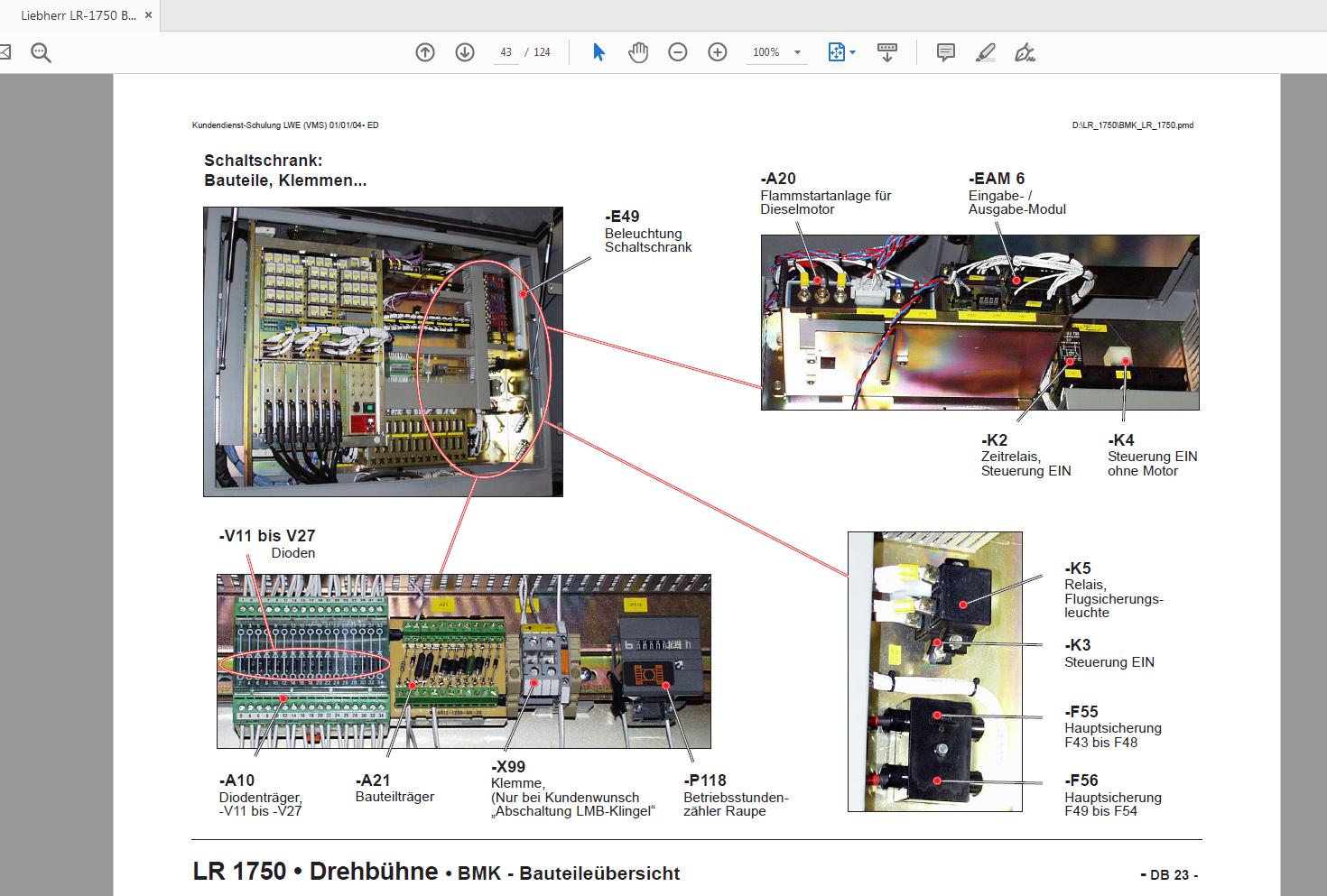Viewport: 1327px width, 896px height.
Task: Zoom in with the plus icon
Action: 717,51
